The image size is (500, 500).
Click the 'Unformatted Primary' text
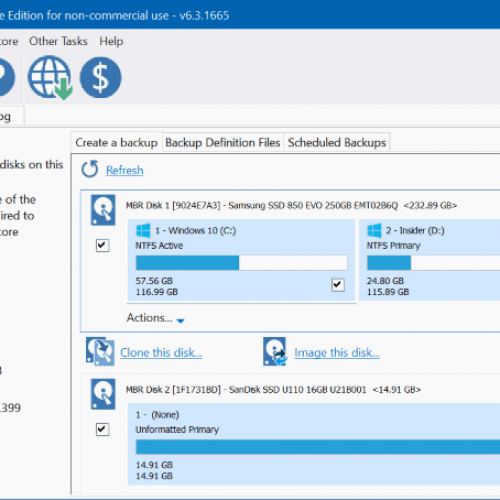coord(177,430)
